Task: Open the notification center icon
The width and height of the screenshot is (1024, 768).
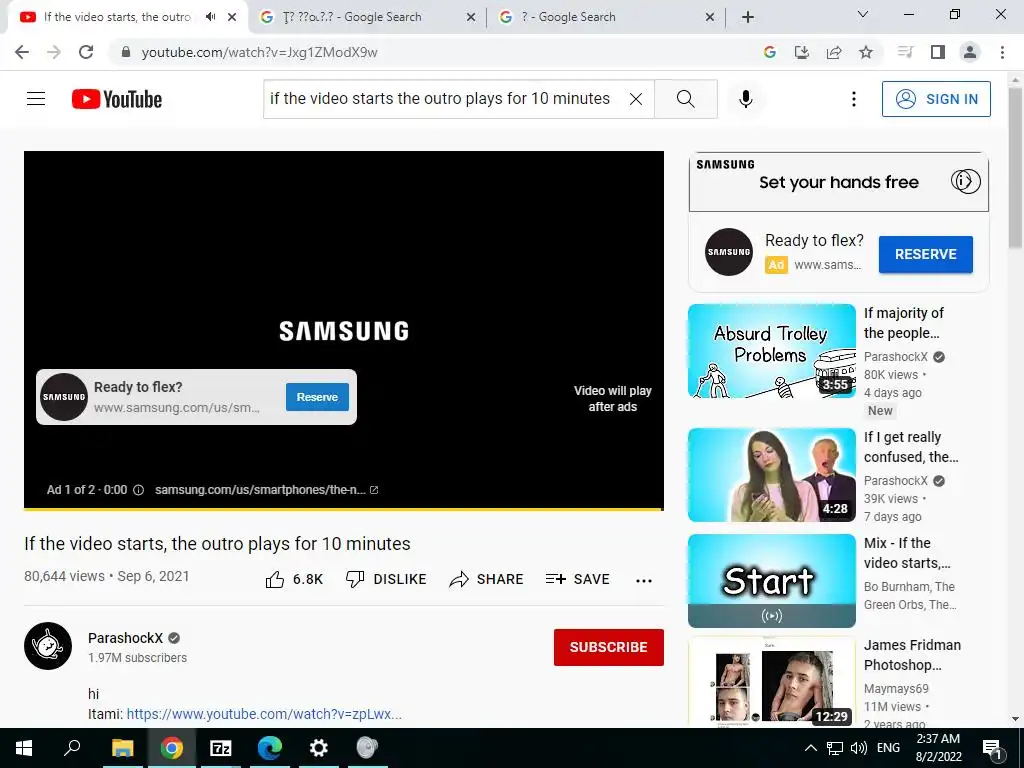Action: tap(993, 748)
